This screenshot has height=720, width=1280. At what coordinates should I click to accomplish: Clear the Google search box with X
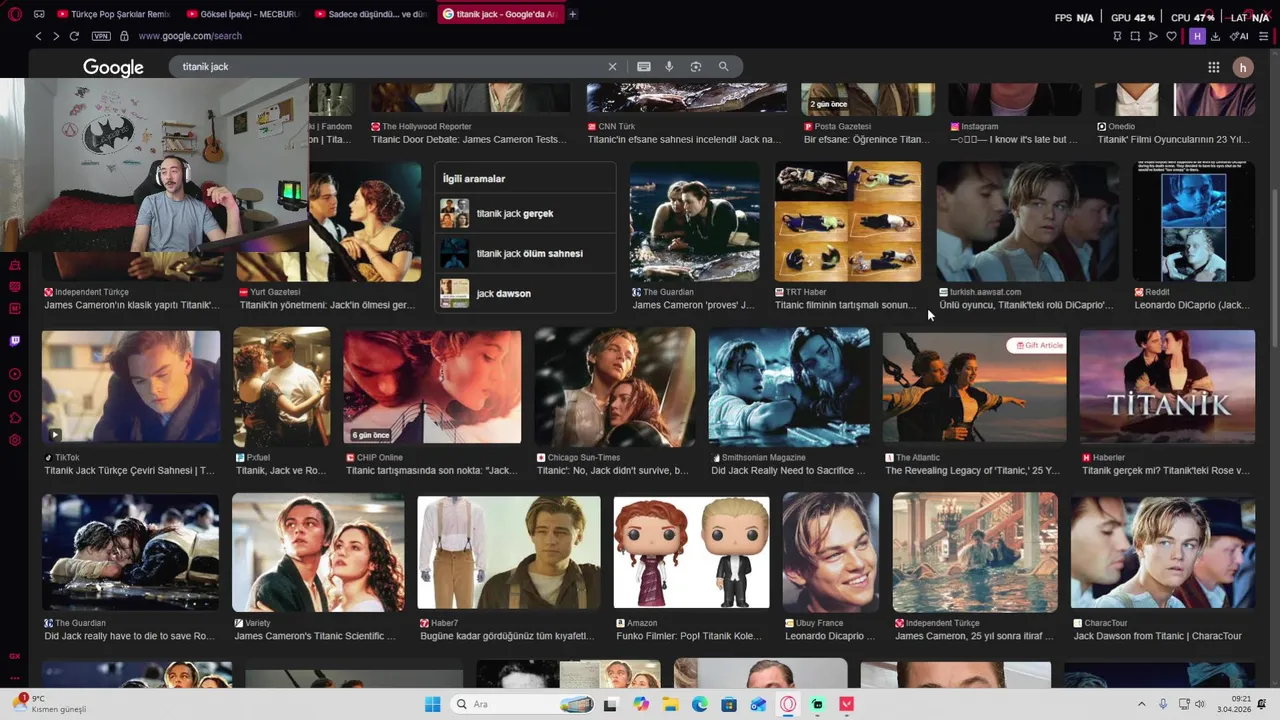(613, 66)
